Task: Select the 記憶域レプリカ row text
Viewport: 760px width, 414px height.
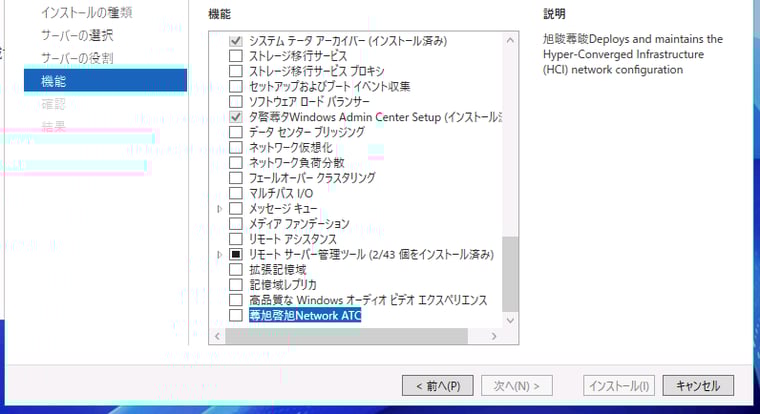Action: point(283,285)
